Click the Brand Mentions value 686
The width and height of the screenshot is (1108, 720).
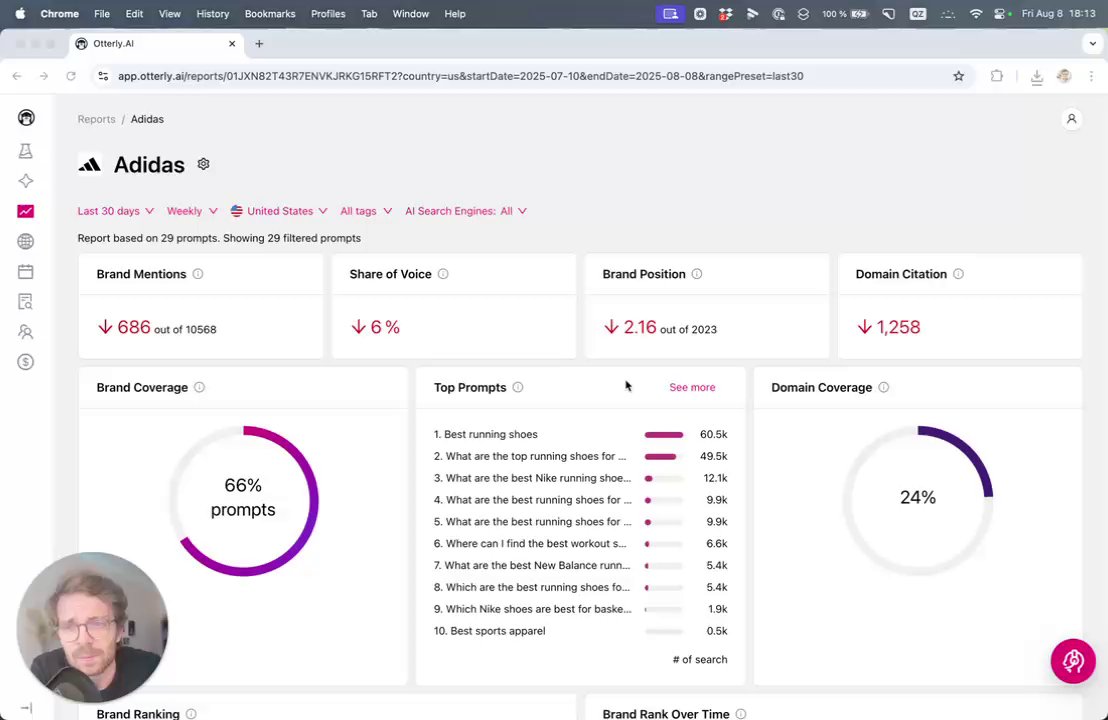click(x=134, y=327)
